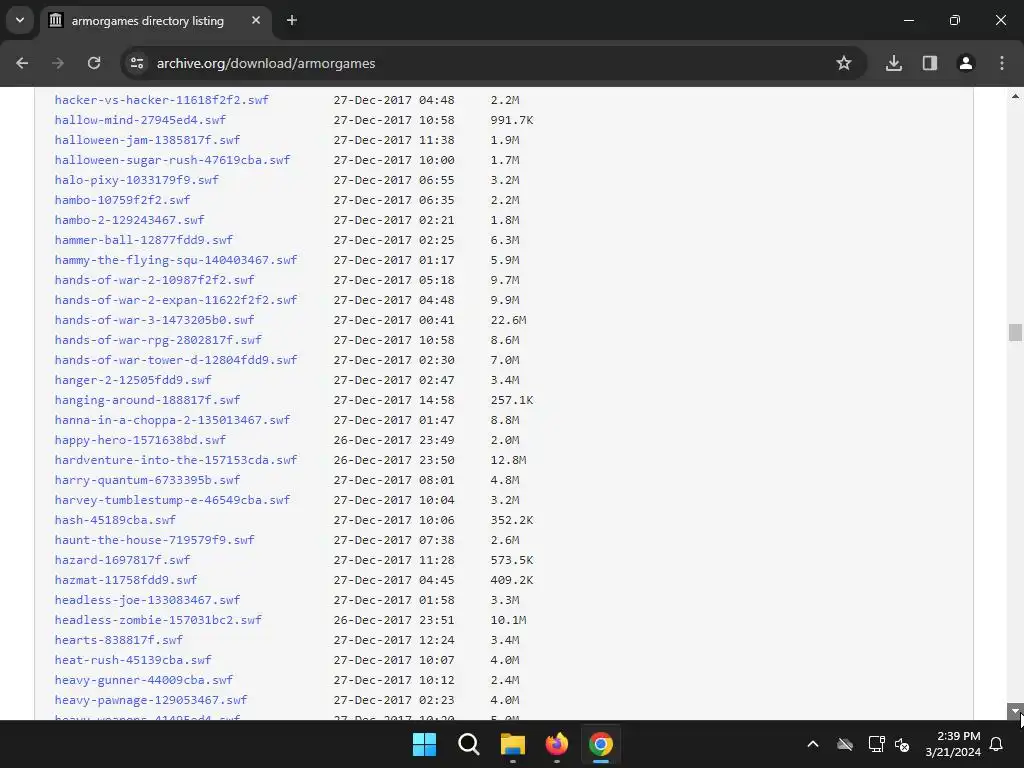Open headless-joe-133083467.swf link
The height and width of the screenshot is (768, 1024).
148,600
